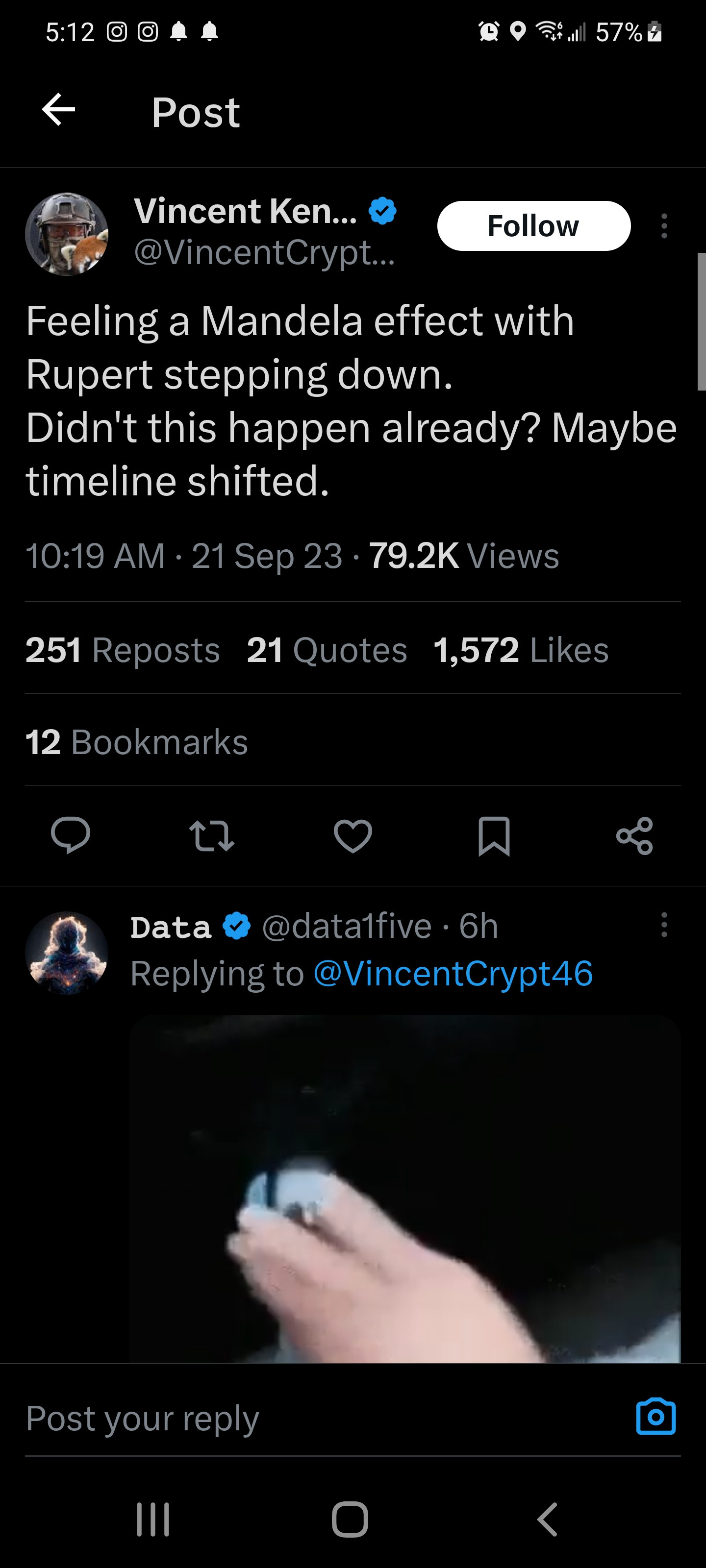This screenshot has width=706, height=1568.
Task: View the 21 Quotes list
Action: (x=327, y=649)
